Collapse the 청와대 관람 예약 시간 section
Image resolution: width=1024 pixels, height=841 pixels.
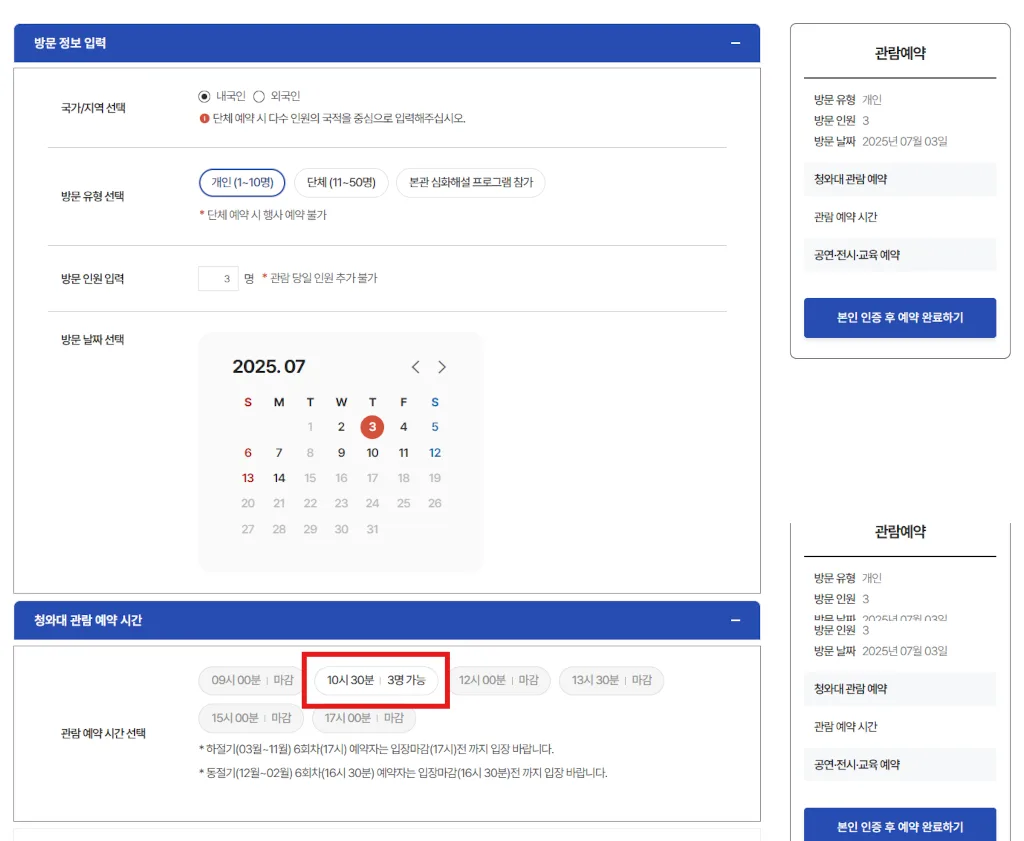[x=735, y=620]
